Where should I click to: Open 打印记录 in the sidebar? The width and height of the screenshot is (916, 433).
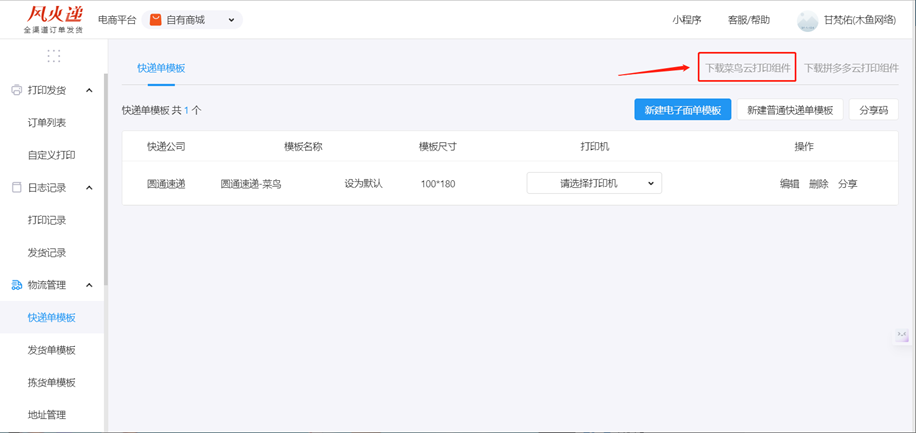pyautogui.click(x=47, y=220)
